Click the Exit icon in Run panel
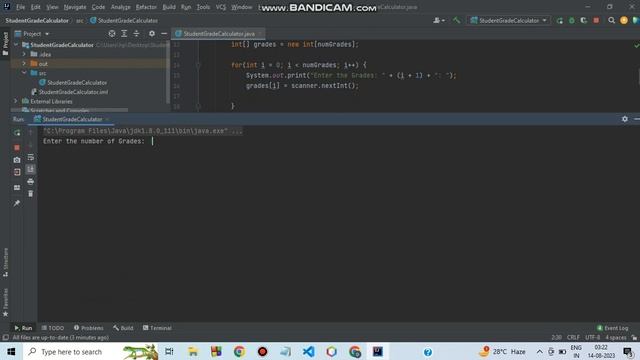The width and height of the screenshot is (640, 360). pyautogui.click(x=17, y=172)
